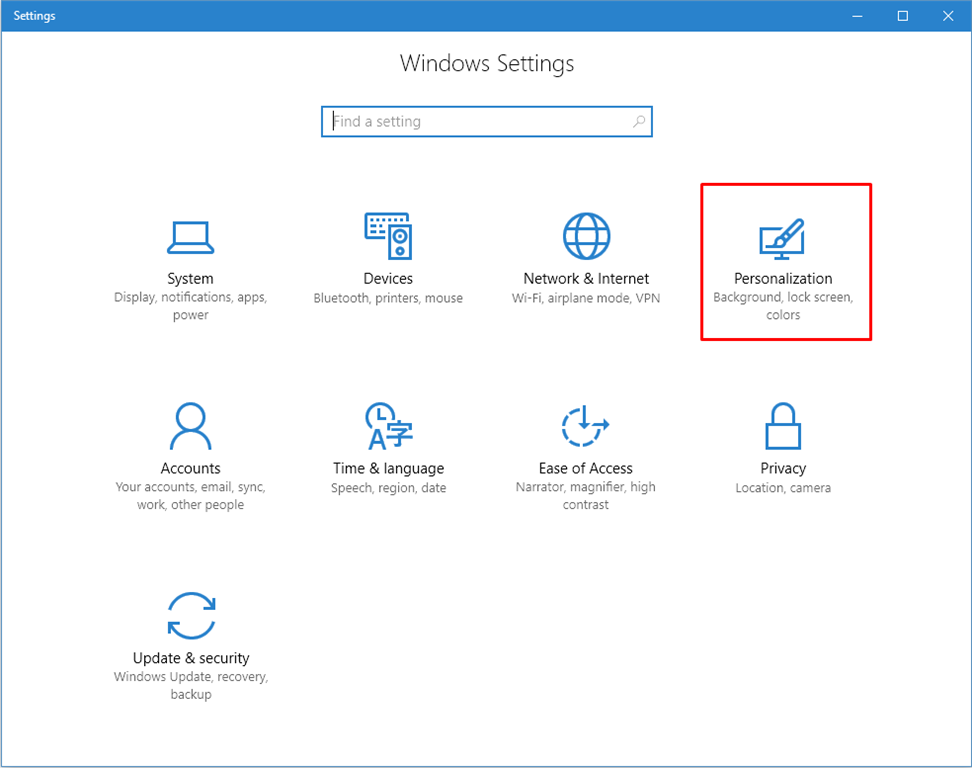
Task: Maximize the Settings window
Action: (902, 16)
